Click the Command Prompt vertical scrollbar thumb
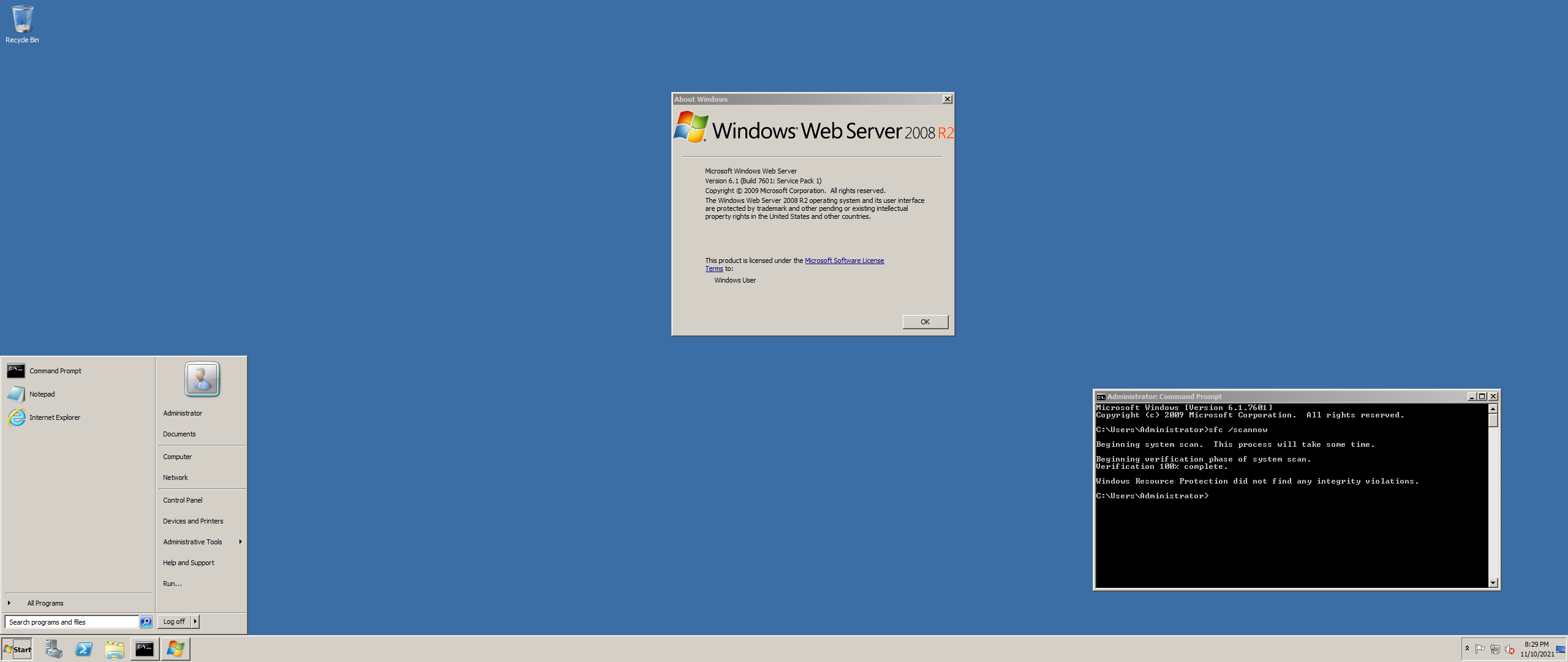This screenshot has width=1568, height=662. tap(1493, 420)
